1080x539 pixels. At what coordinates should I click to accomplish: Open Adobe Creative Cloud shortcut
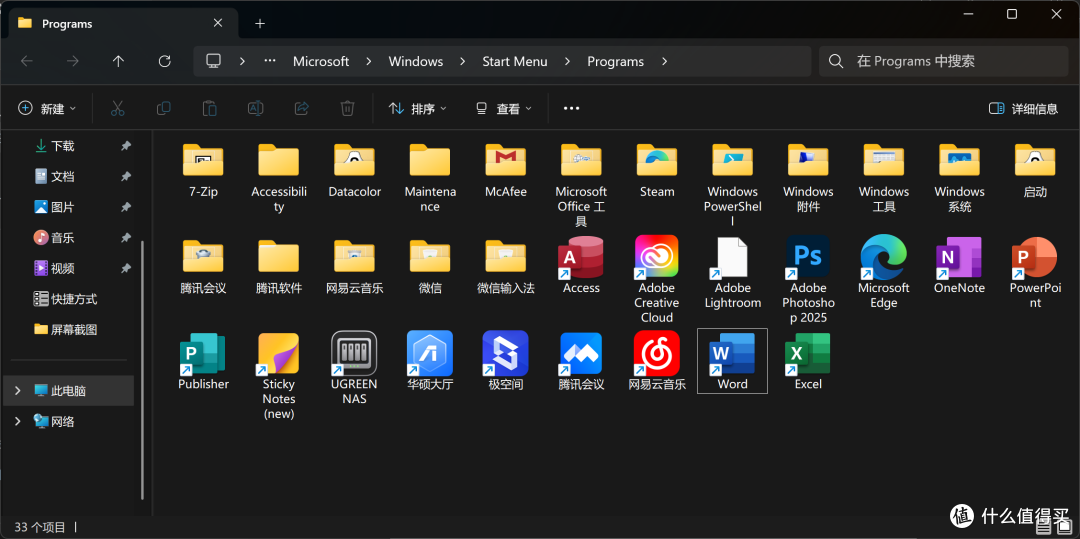[656, 279]
